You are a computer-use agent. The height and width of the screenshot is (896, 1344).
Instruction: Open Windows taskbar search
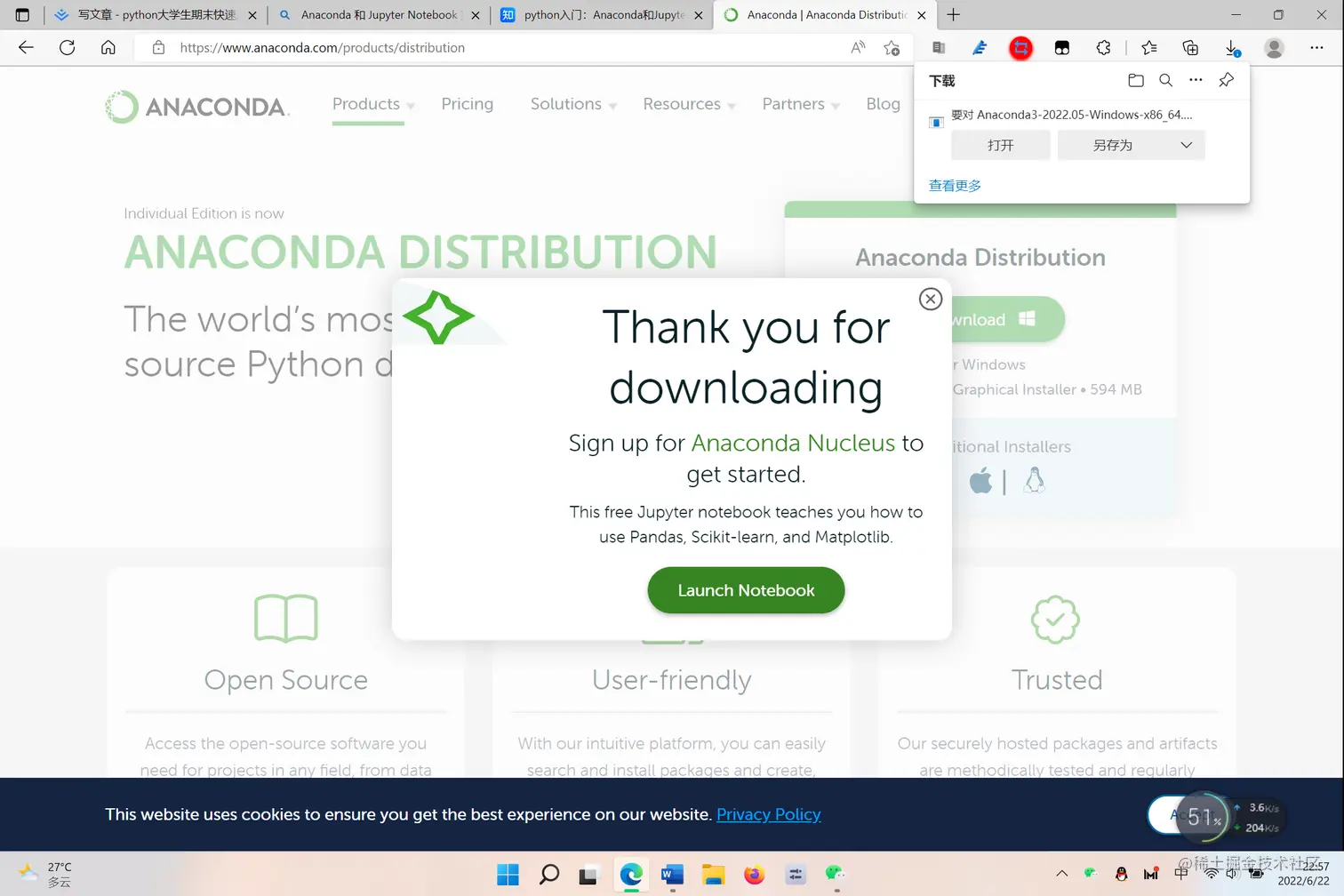[549, 875]
